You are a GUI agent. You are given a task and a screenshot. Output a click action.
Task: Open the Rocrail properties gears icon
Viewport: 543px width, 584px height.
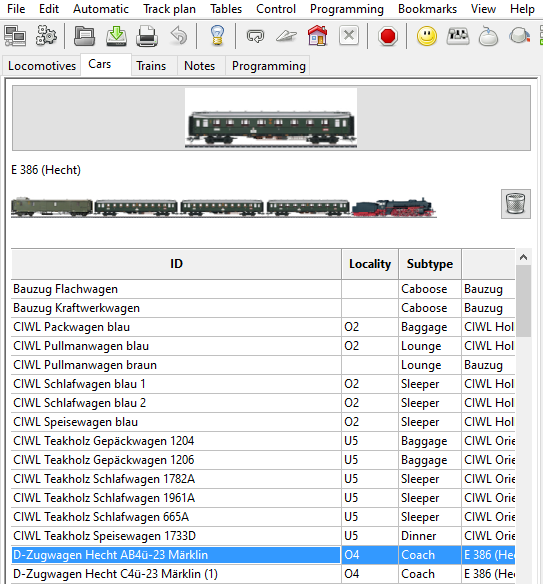click(x=46, y=36)
